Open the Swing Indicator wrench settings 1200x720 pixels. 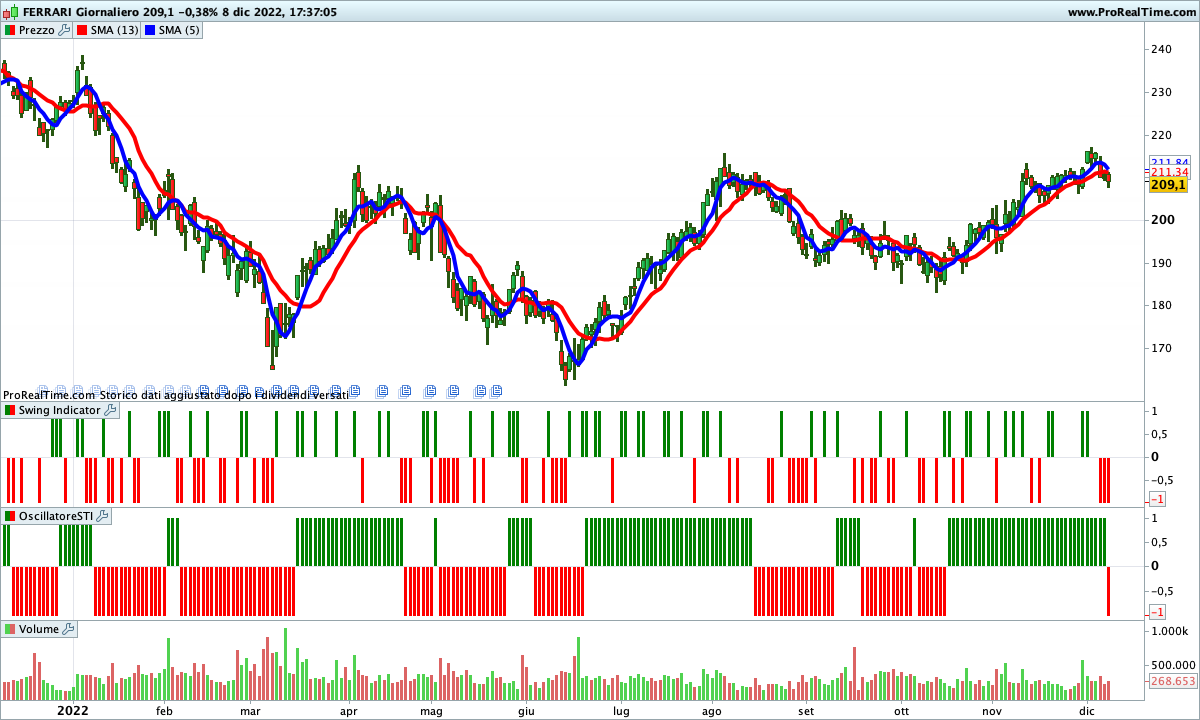(110, 410)
